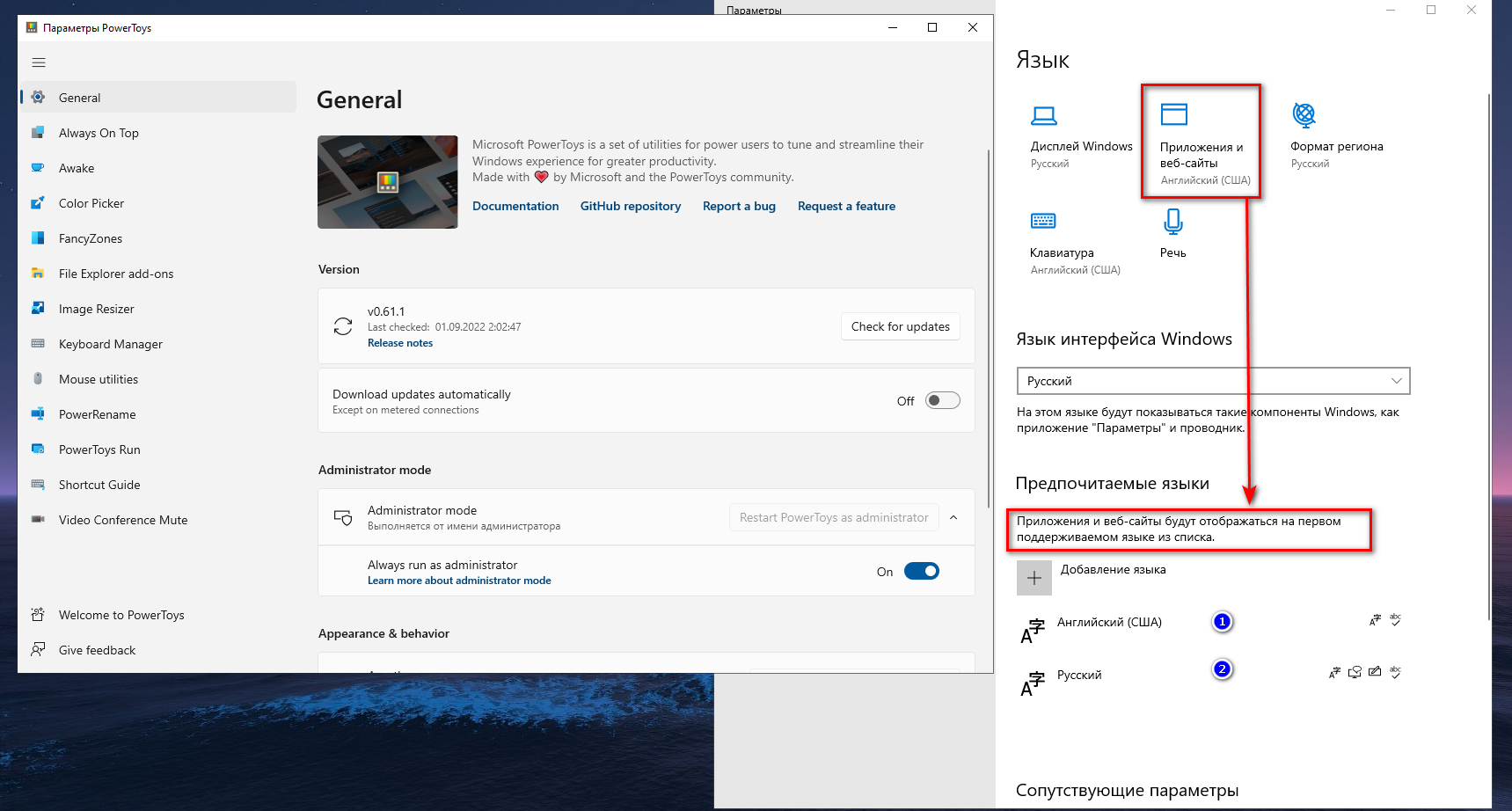The image size is (1512, 811).
Task: Open the Формат региона globe icon
Action: tap(1304, 114)
